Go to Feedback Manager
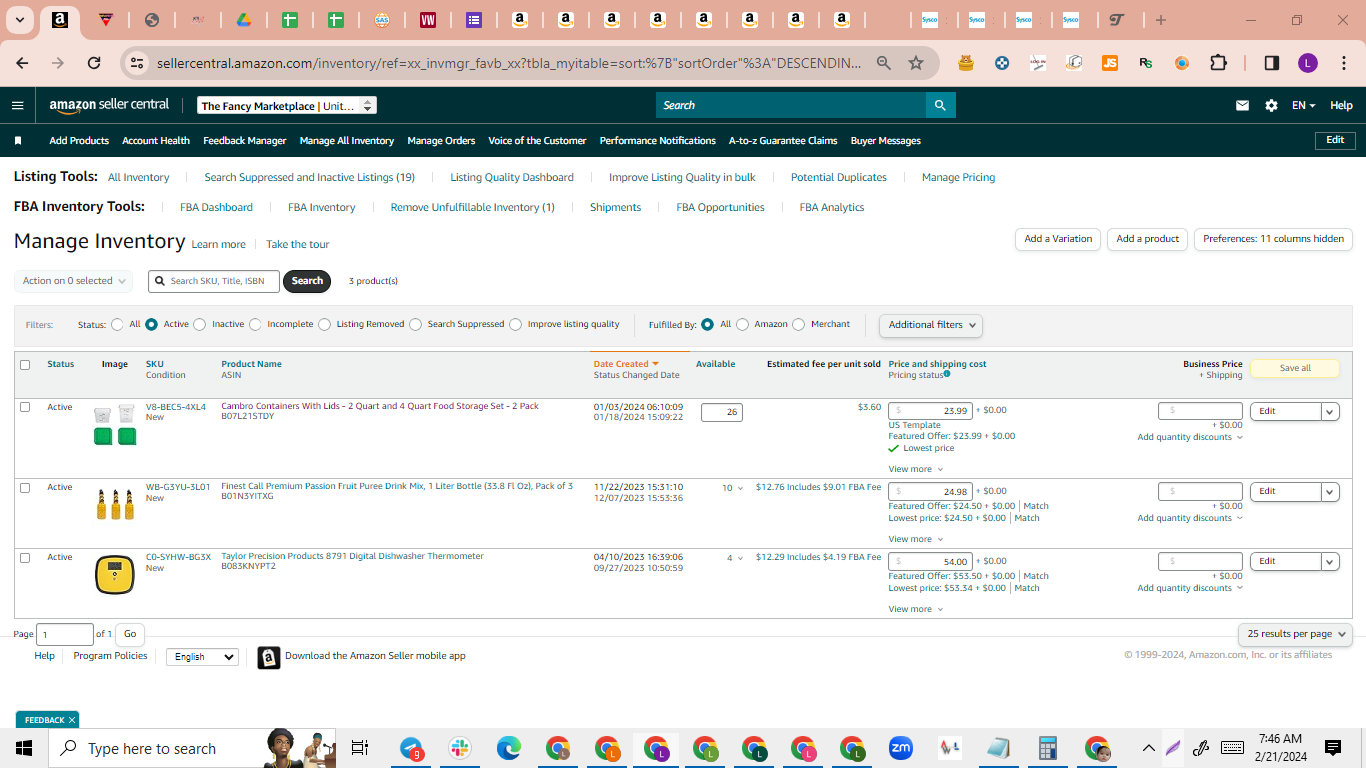The image size is (1366, 768). click(245, 141)
